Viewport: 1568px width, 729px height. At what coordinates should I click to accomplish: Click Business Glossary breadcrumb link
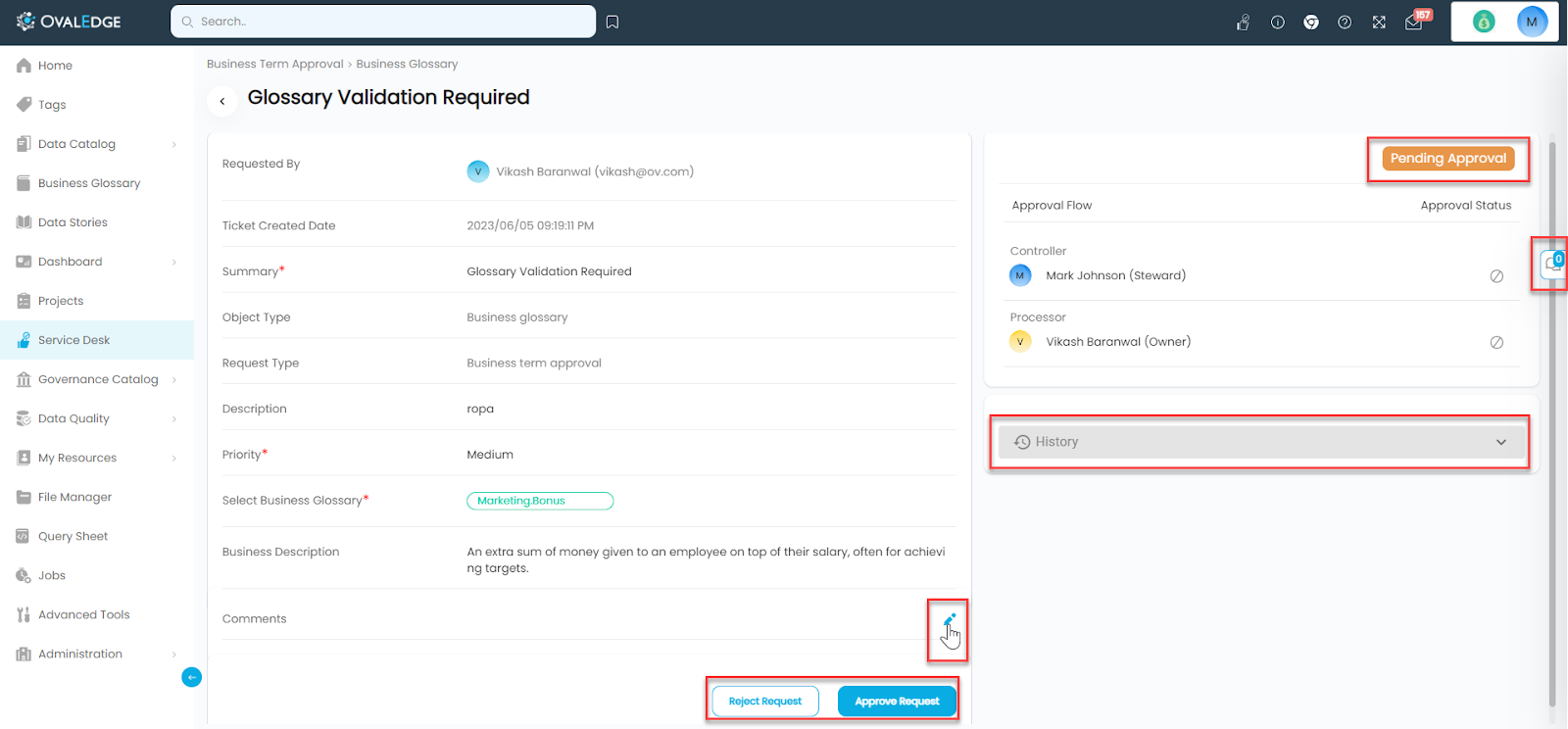pyautogui.click(x=407, y=64)
